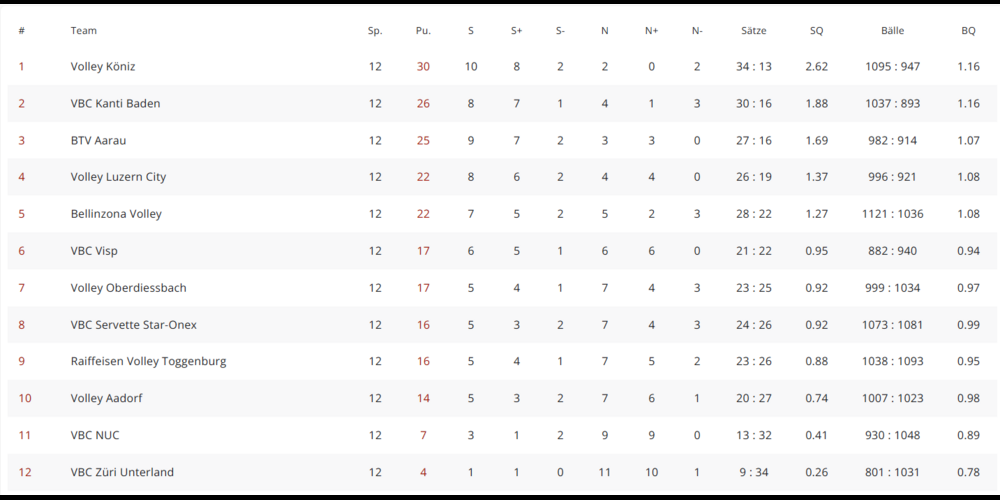
Task: Open the Volley Luzern City entry
Action: [x=118, y=177]
